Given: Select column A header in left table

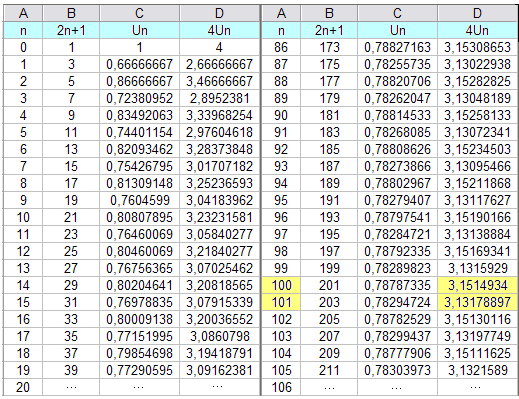Looking at the screenshot, I should (x=23, y=14).
